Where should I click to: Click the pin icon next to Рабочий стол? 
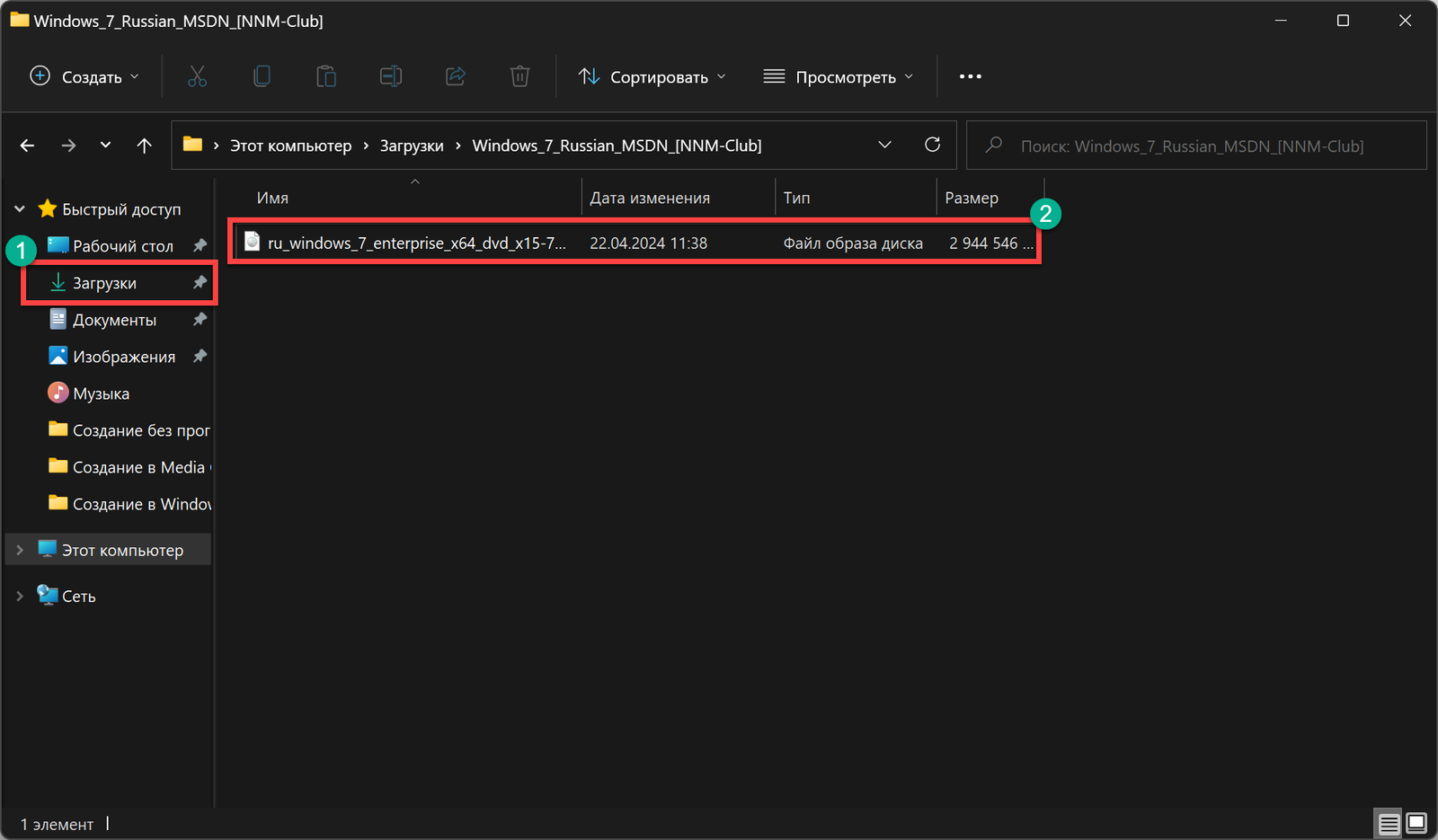[x=200, y=245]
